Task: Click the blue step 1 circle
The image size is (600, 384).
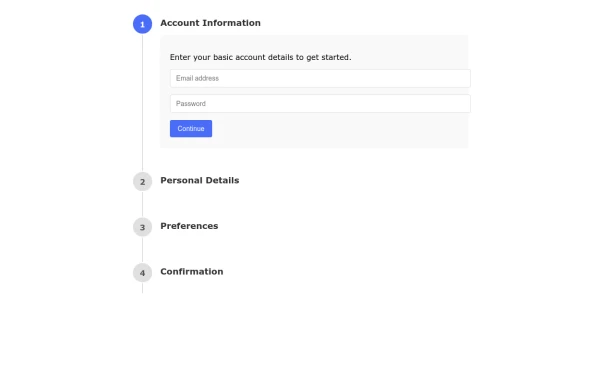Action: tap(142, 24)
